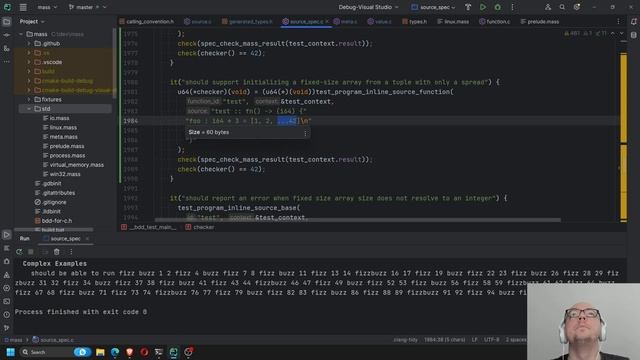This screenshot has height=360, width=640.
Task: Expand the .github folder
Action: (29, 43)
